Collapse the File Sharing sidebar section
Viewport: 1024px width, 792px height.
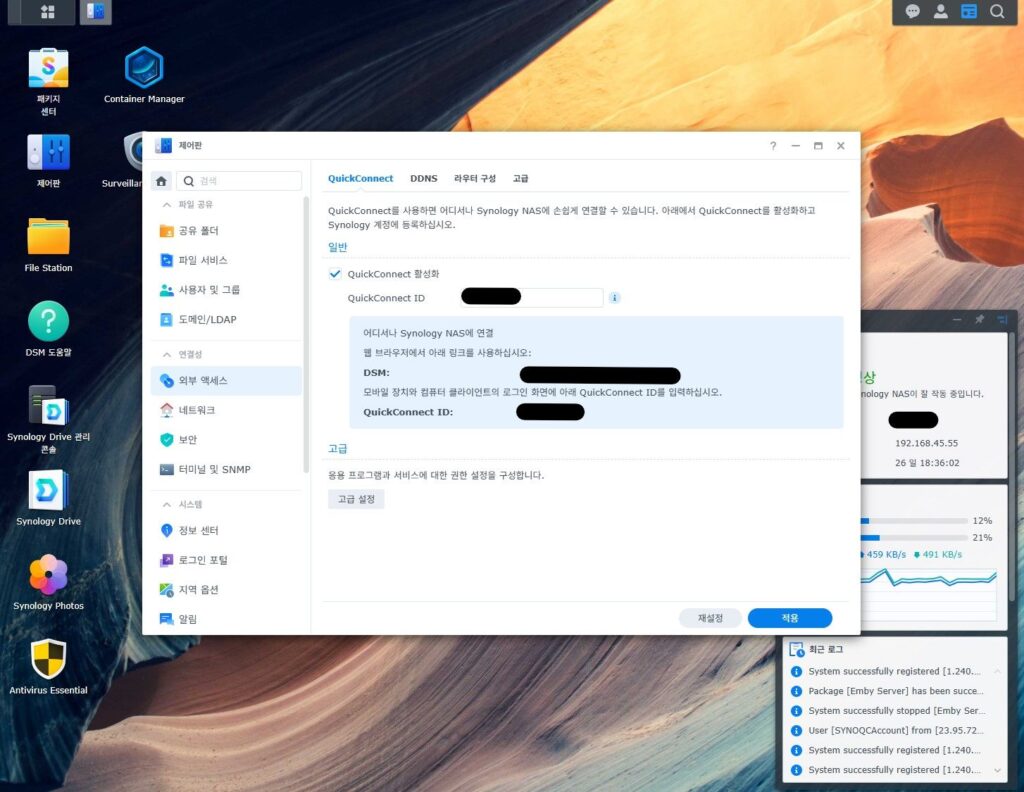(167, 204)
